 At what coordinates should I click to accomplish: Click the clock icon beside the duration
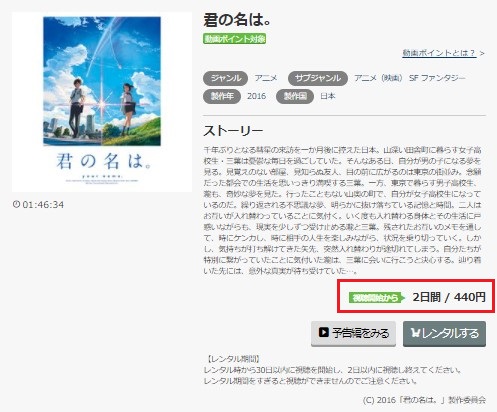click(x=16, y=204)
